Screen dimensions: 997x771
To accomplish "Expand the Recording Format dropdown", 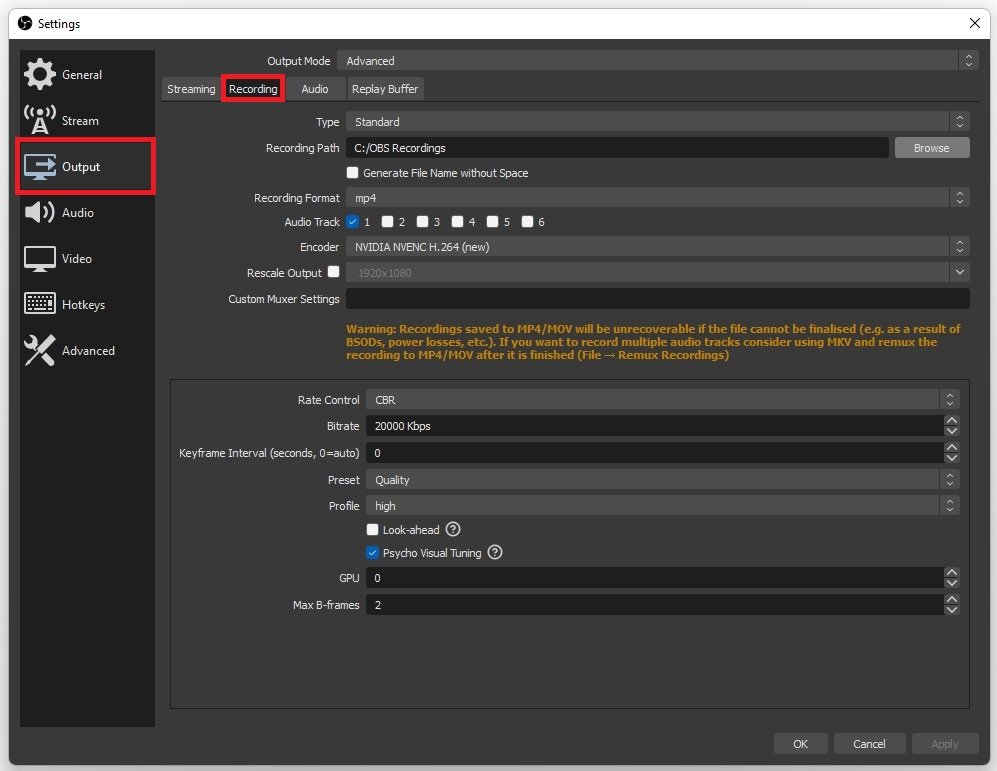I will [657, 198].
